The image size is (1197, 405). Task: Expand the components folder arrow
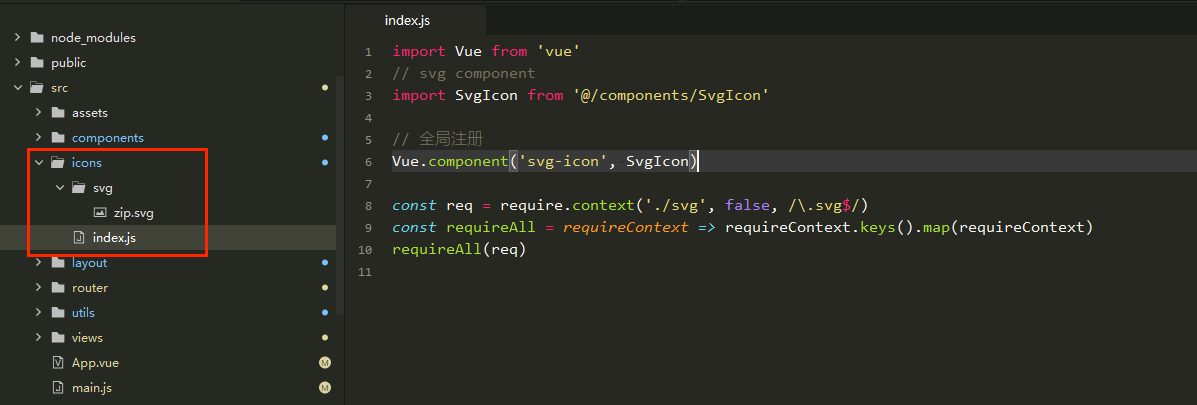[38, 138]
